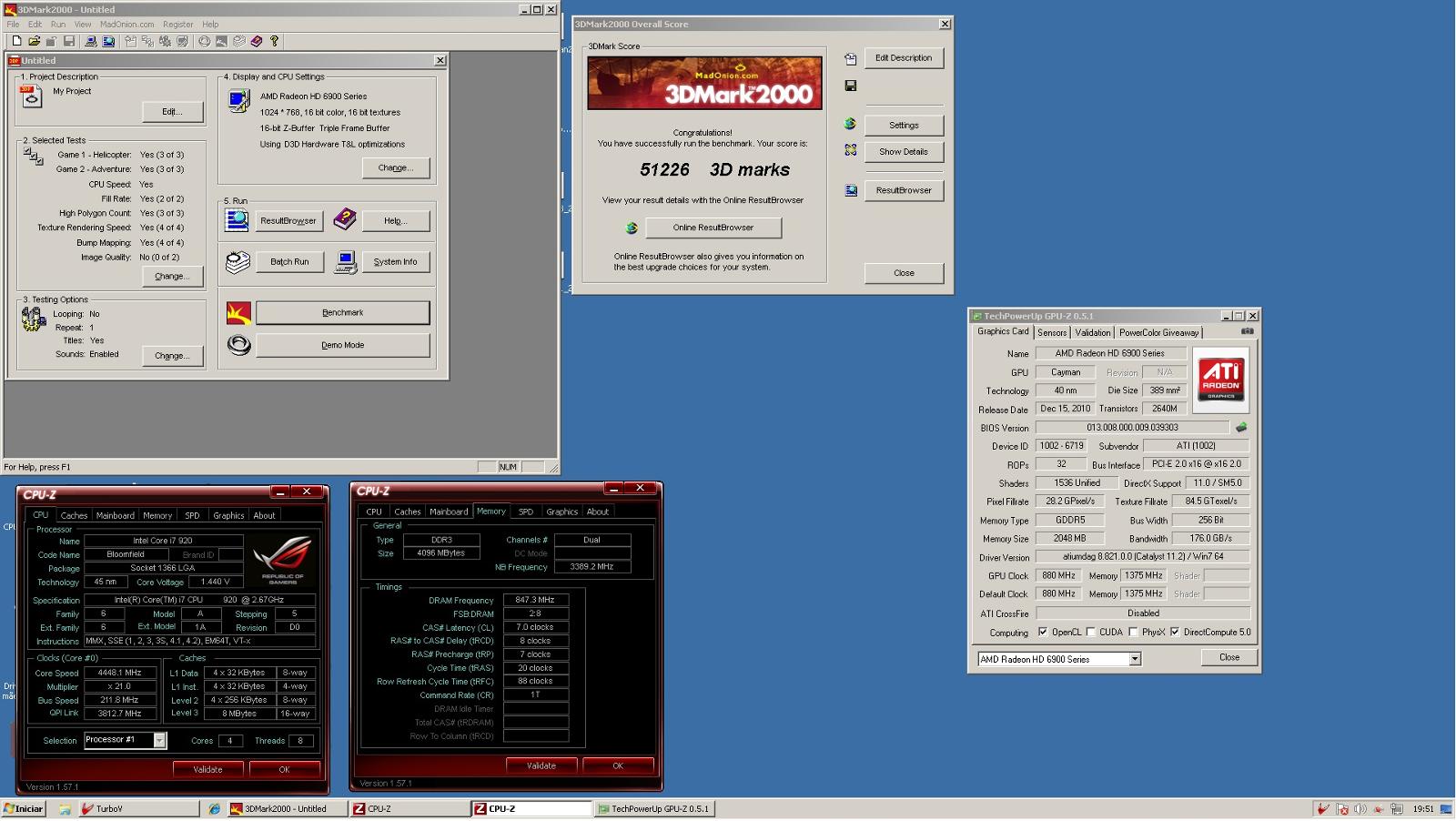
Task: Switch to the Sensors tab in GPU-Z
Action: point(1052,332)
